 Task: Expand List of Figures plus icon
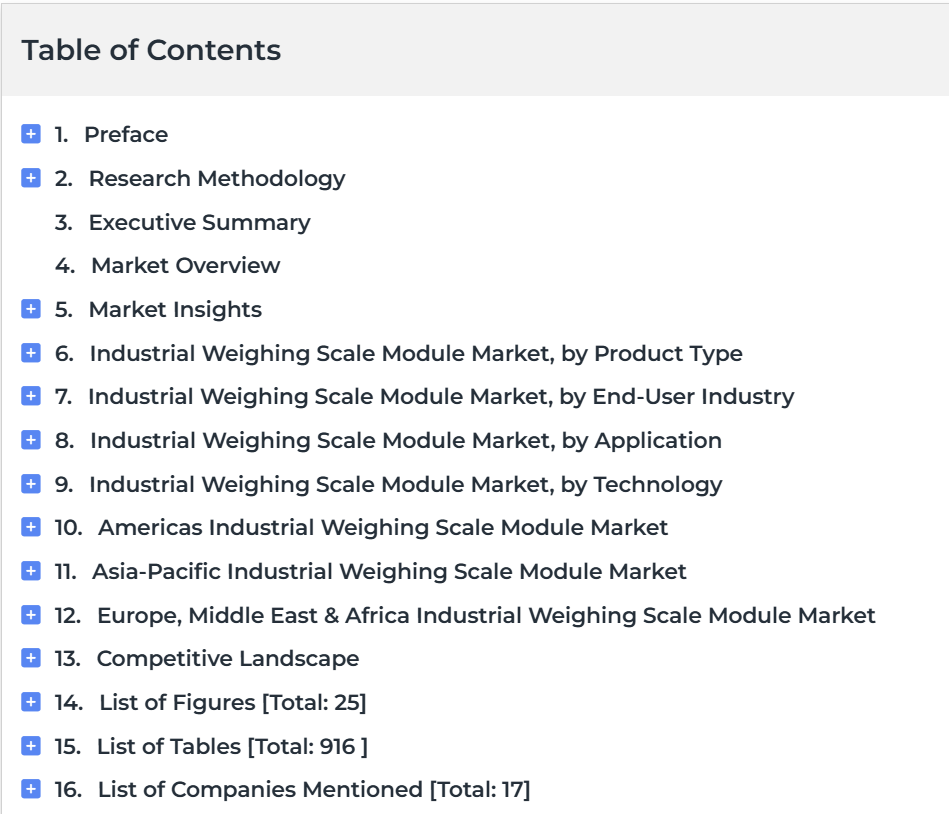[x=31, y=702]
